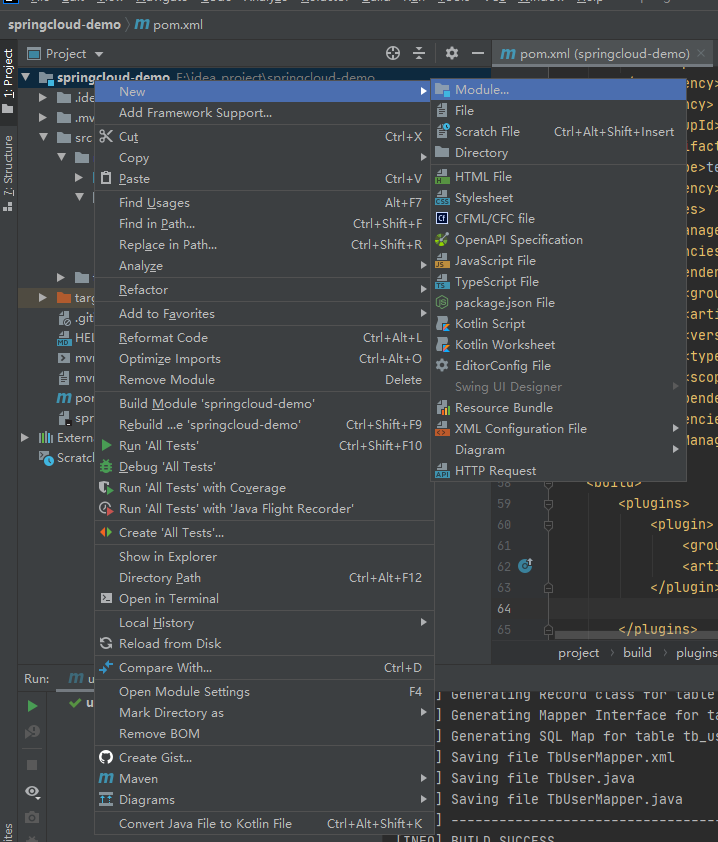Expand the .idea folder arrow
This screenshot has width=718, height=842.
click(43, 98)
